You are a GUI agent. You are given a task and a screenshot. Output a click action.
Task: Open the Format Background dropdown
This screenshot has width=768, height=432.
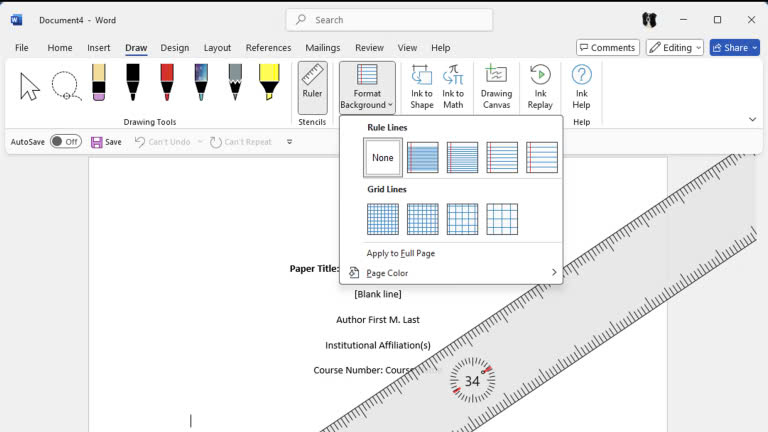coord(367,87)
